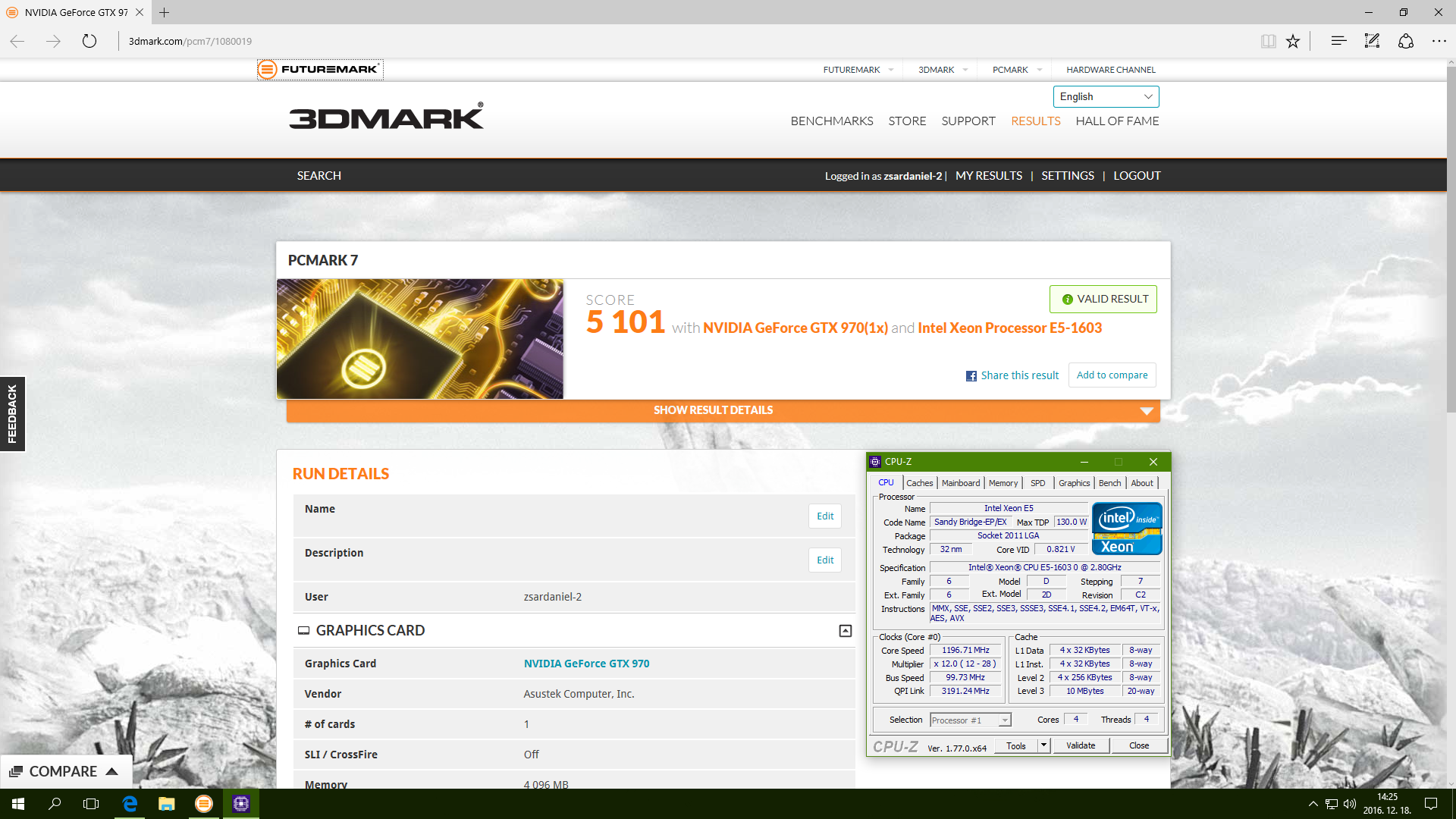
Task: Expand the 3DMARK top dropdown
Action: point(965,70)
